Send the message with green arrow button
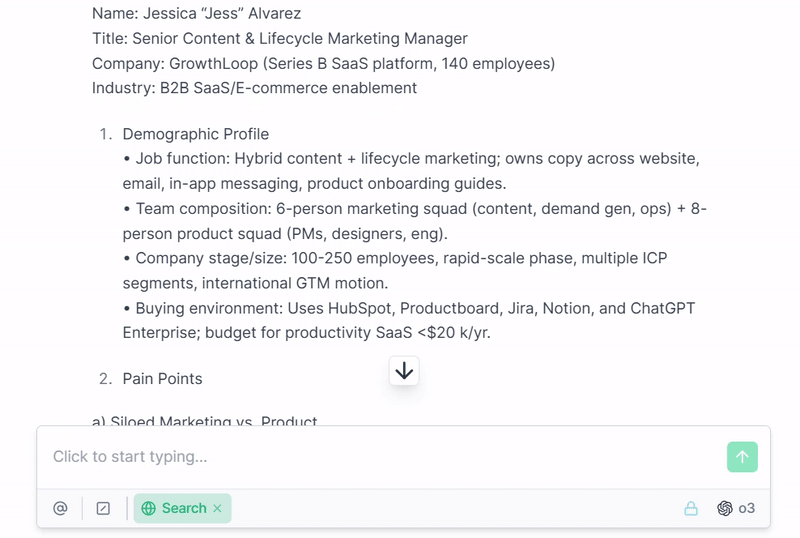800x538 pixels. point(742,457)
